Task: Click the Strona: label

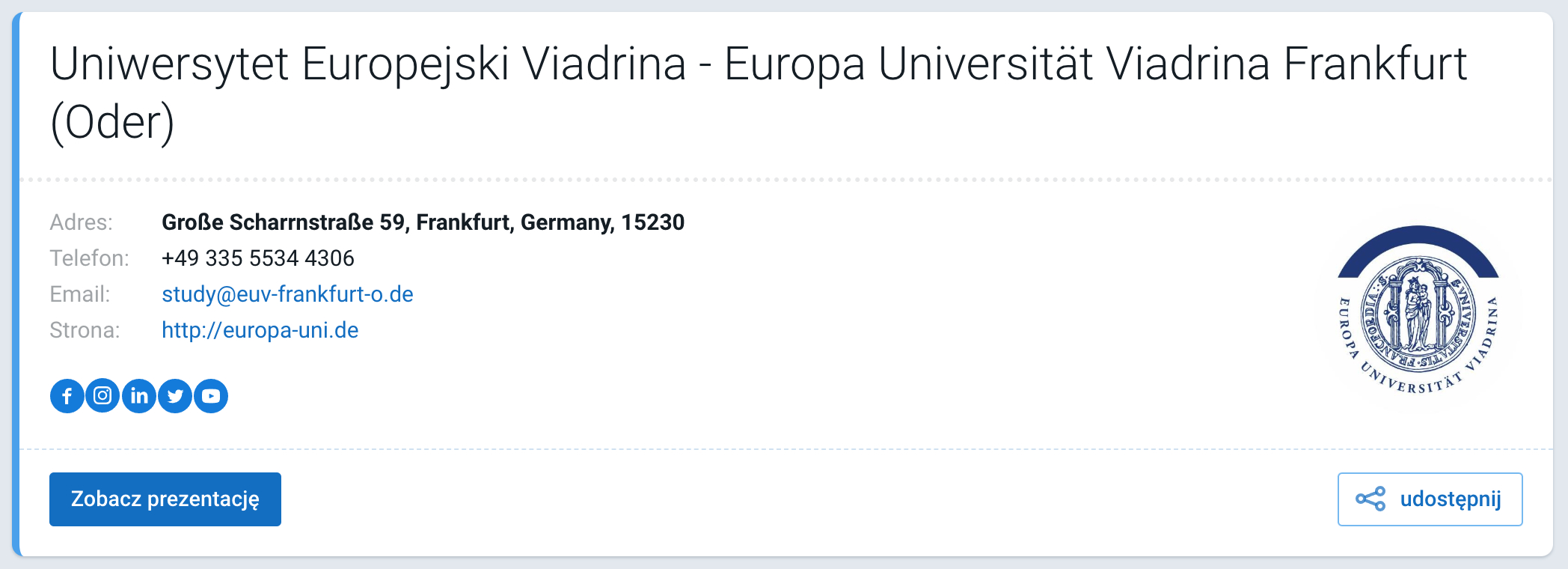Action: point(85,330)
